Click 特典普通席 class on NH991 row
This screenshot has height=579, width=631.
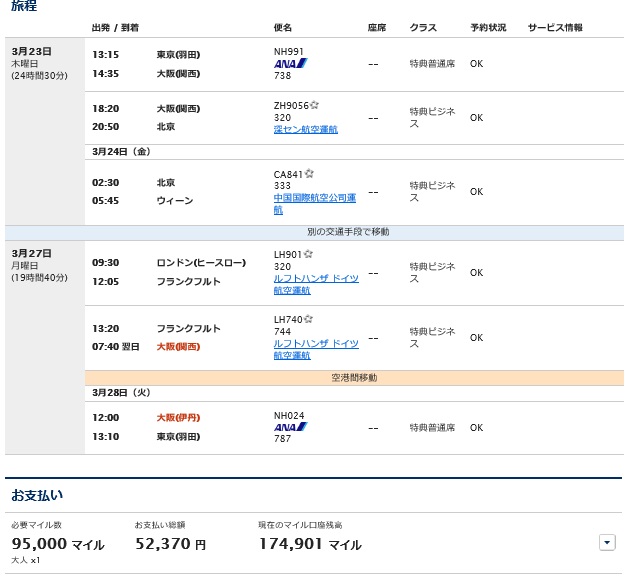pyautogui.click(x=432, y=64)
